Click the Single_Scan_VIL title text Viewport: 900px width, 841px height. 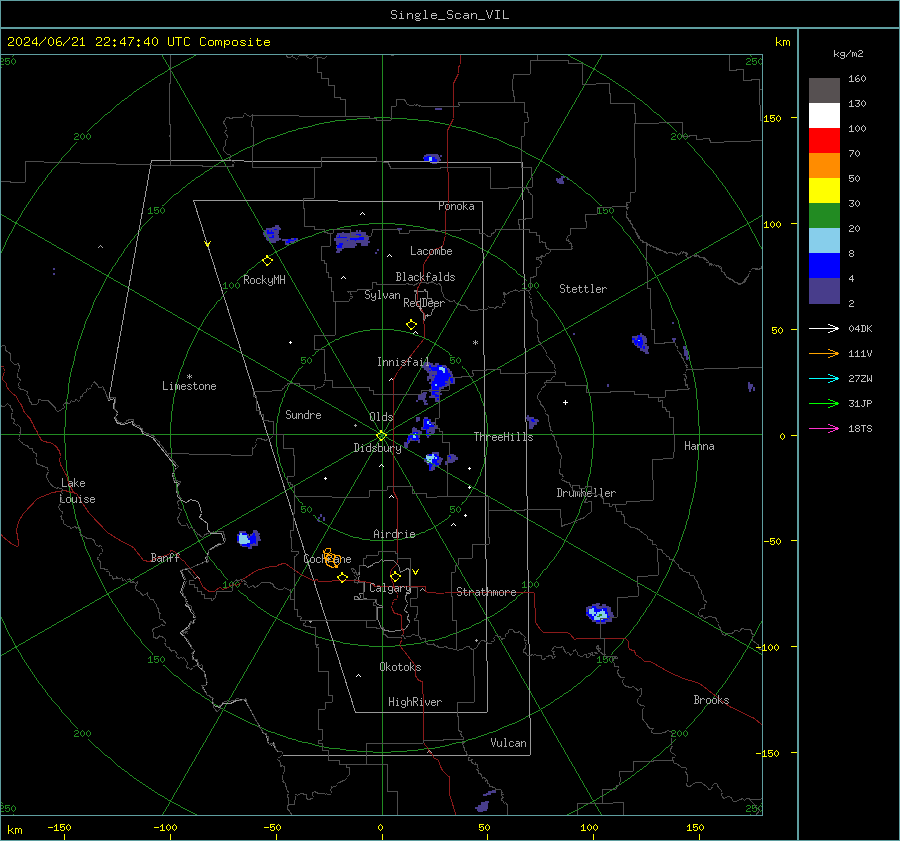point(449,15)
